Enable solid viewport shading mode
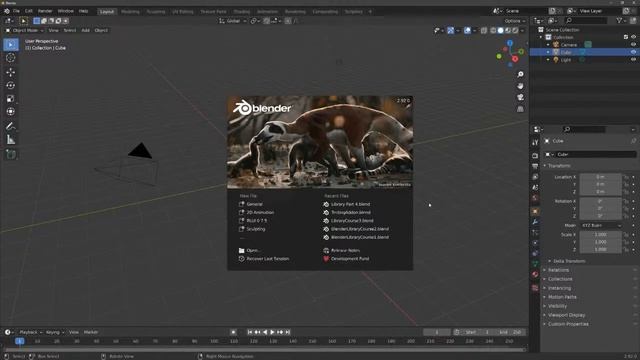This screenshot has height=360, width=640. 500,30
